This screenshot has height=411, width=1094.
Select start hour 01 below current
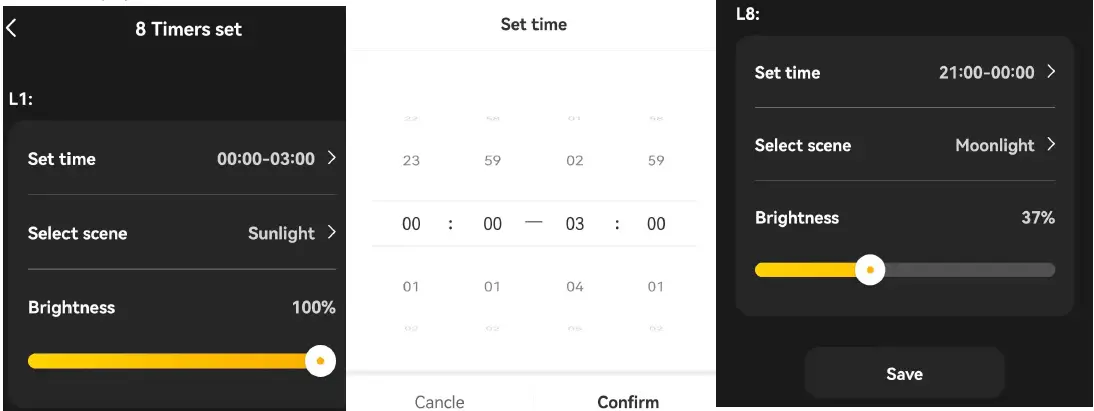click(x=411, y=287)
